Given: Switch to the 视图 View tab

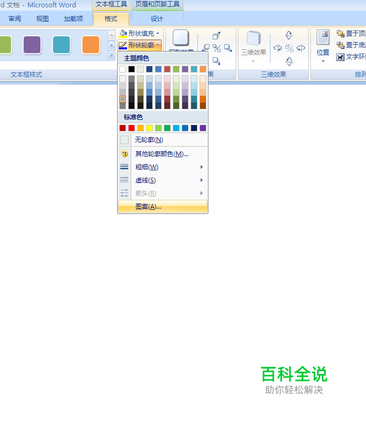Looking at the screenshot, I should [x=42, y=19].
